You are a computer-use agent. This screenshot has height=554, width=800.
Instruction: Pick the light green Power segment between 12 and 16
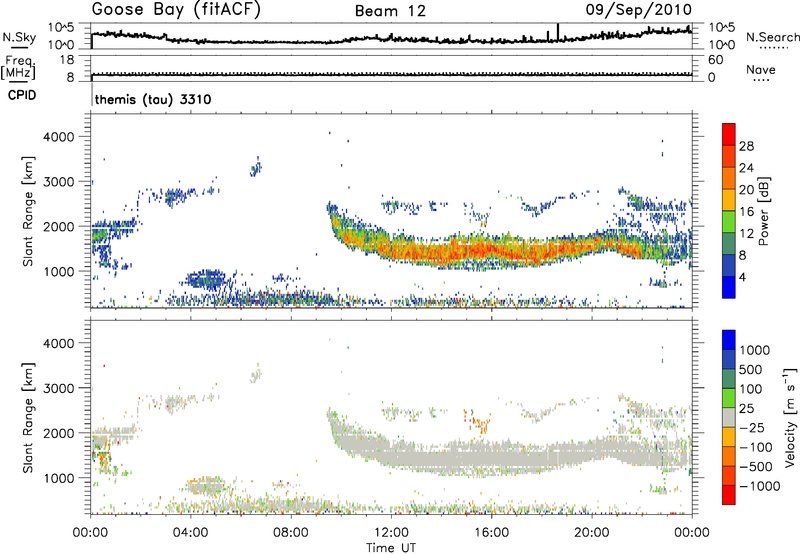tap(729, 221)
